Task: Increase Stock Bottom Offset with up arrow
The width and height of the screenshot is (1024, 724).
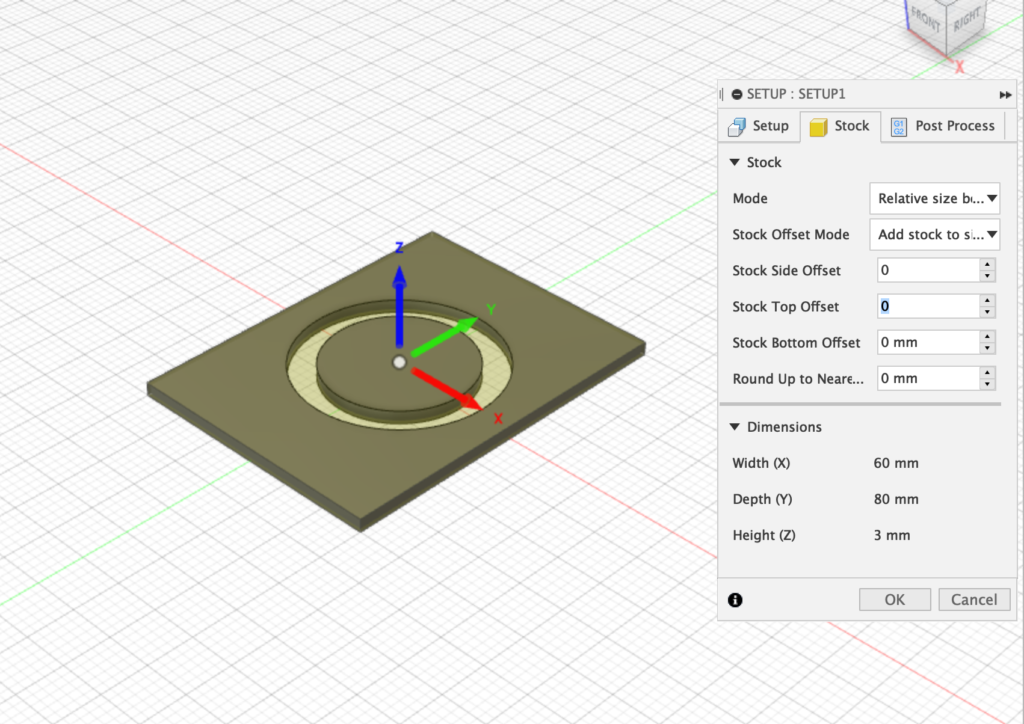Action: tap(987, 336)
